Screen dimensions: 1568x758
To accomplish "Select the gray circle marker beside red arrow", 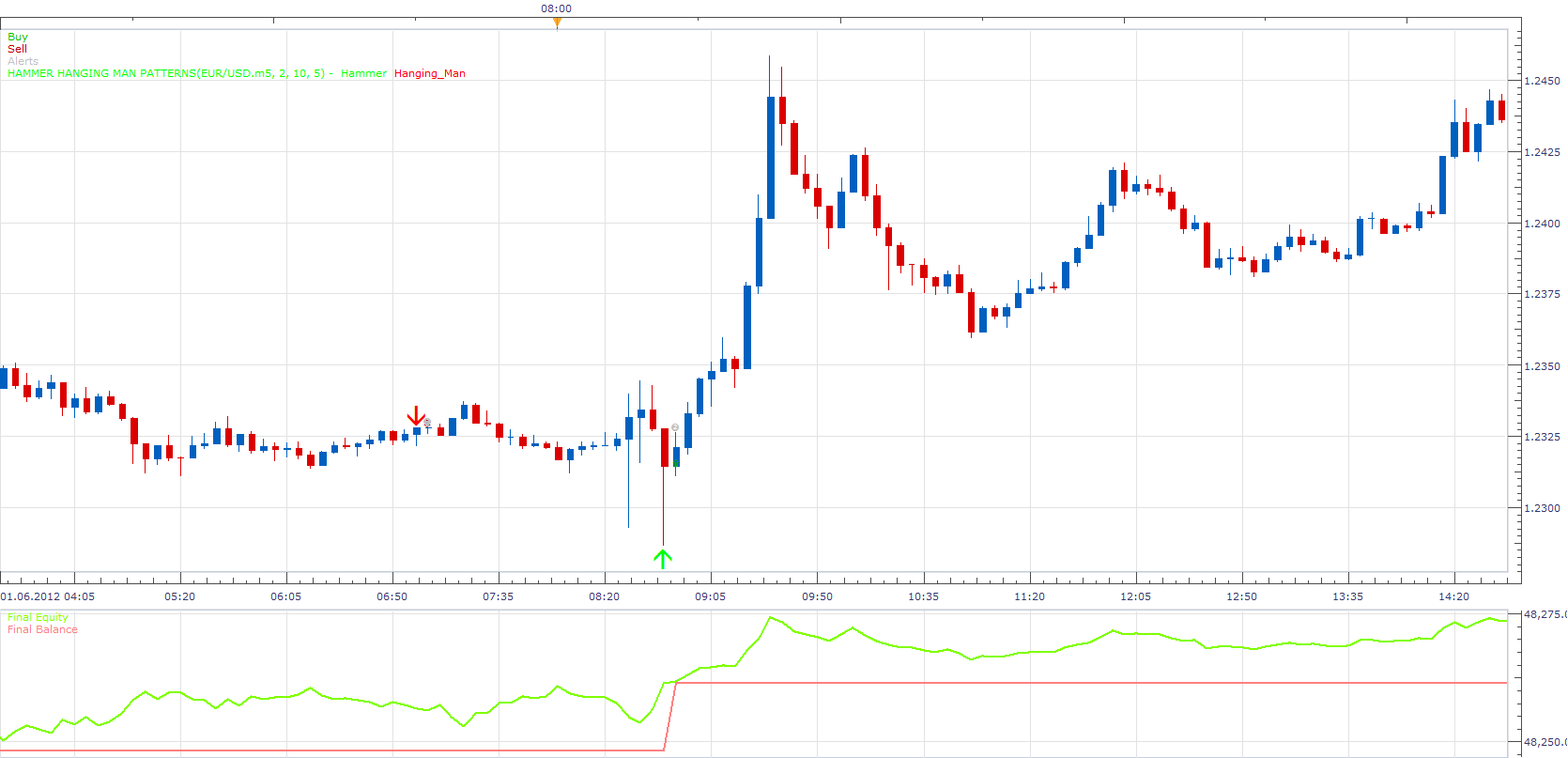I will point(427,424).
